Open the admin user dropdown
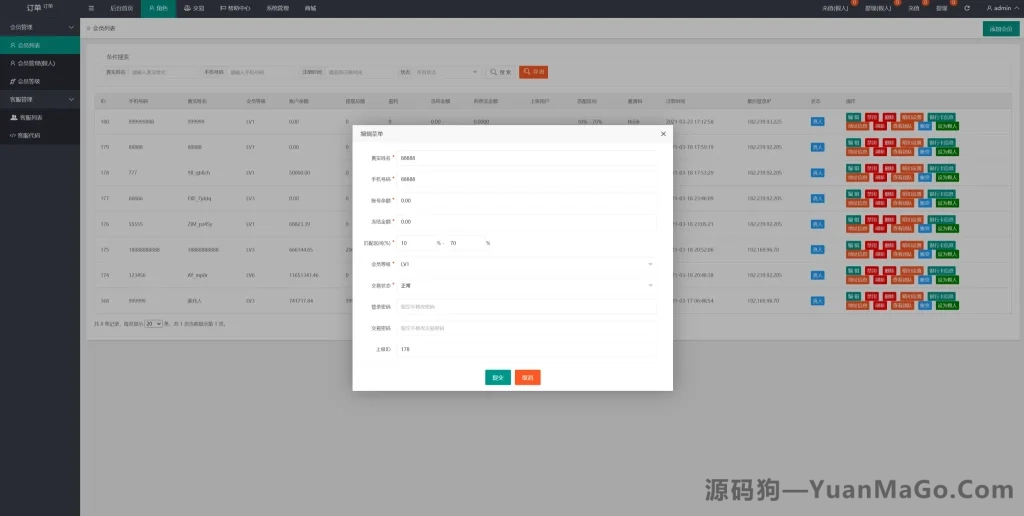Image resolution: width=1024 pixels, height=516 pixels. click(1002, 8)
